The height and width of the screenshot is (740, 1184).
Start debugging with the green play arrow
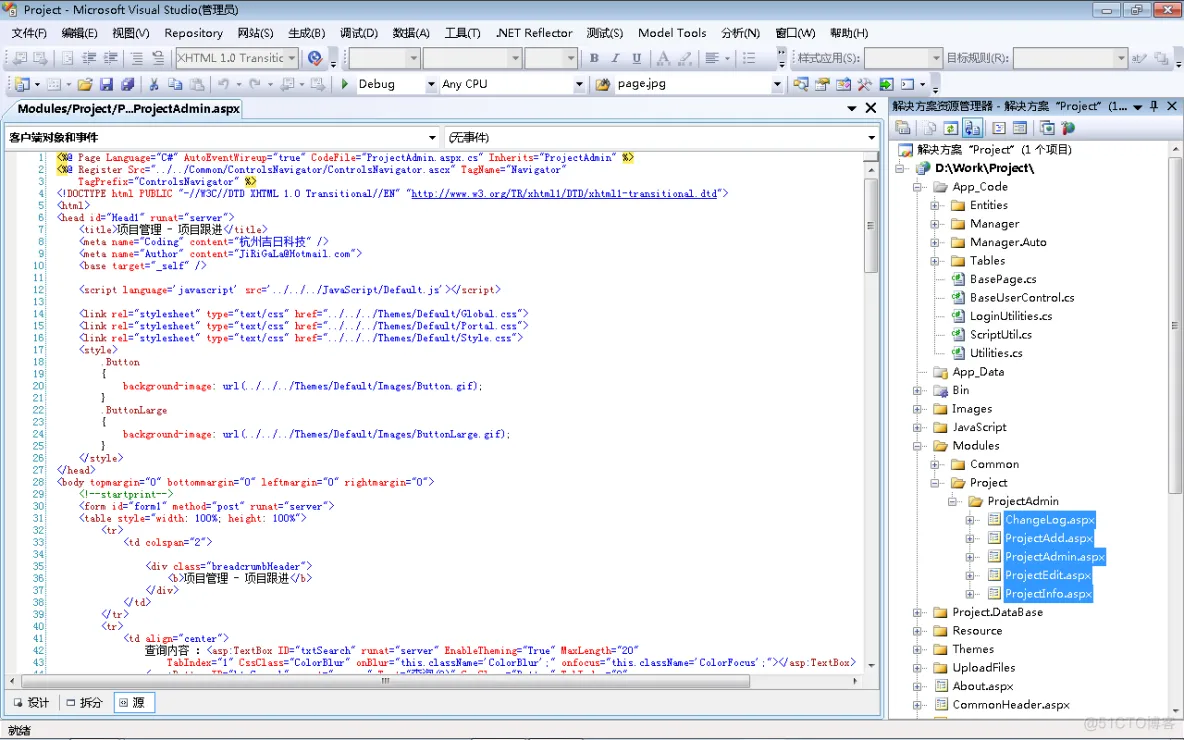344,85
